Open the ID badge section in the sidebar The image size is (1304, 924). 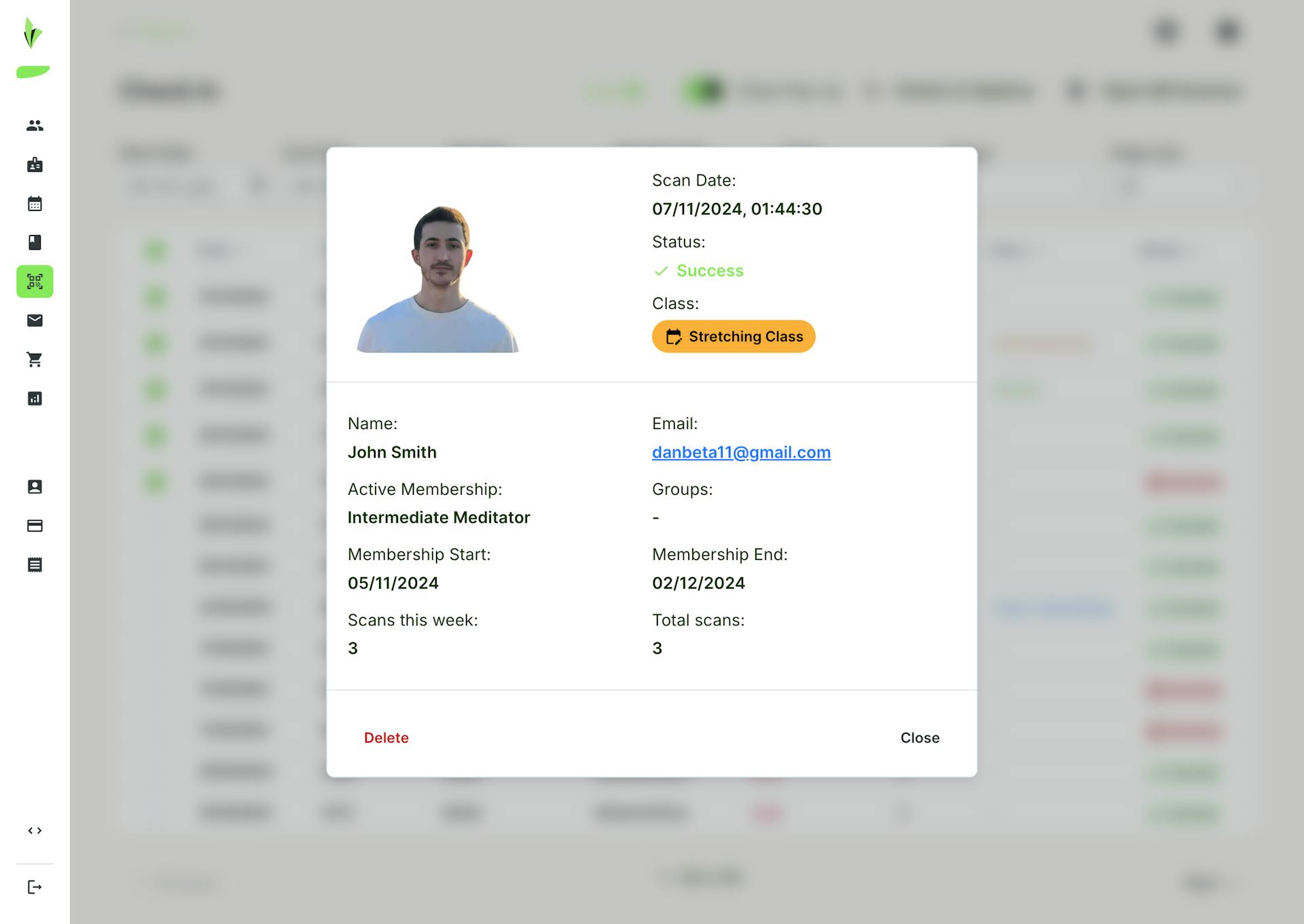pos(35,164)
